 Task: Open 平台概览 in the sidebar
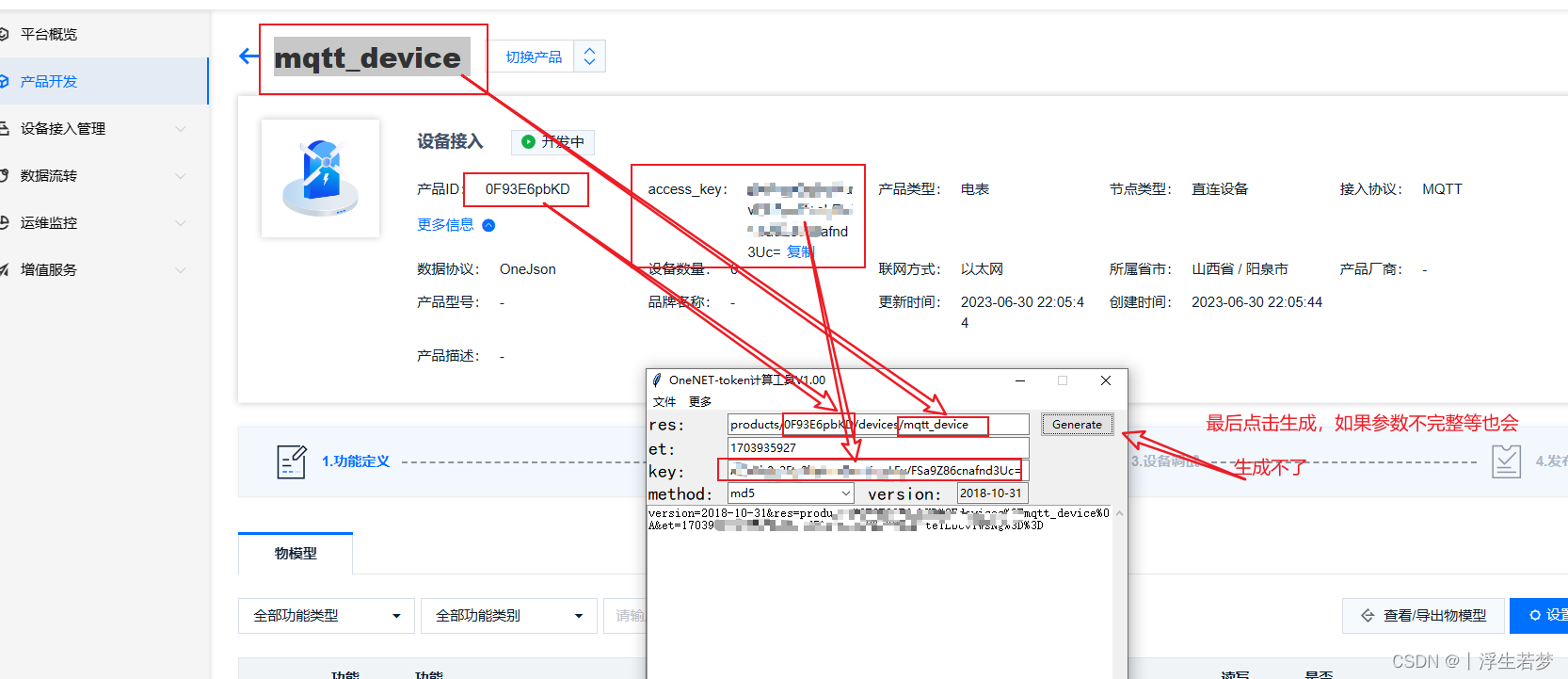[x=49, y=34]
